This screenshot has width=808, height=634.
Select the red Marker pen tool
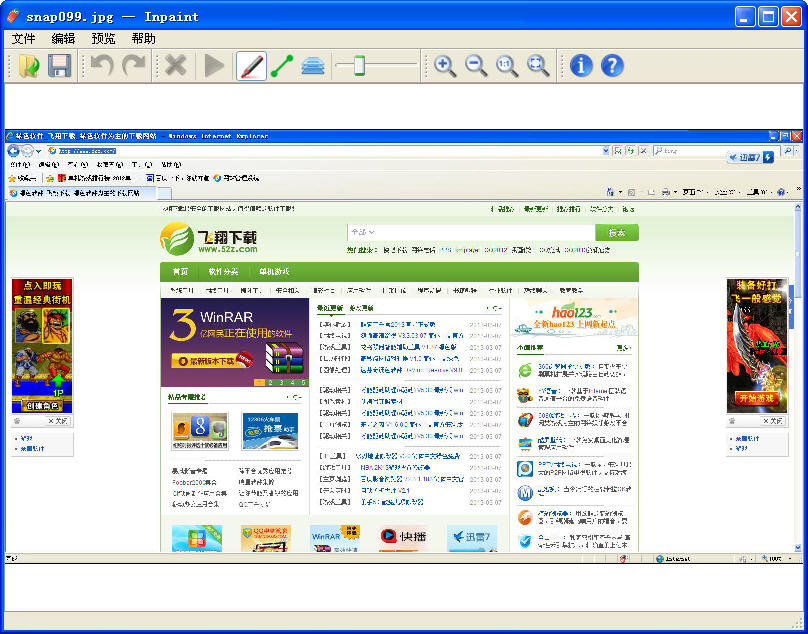[251, 66]
